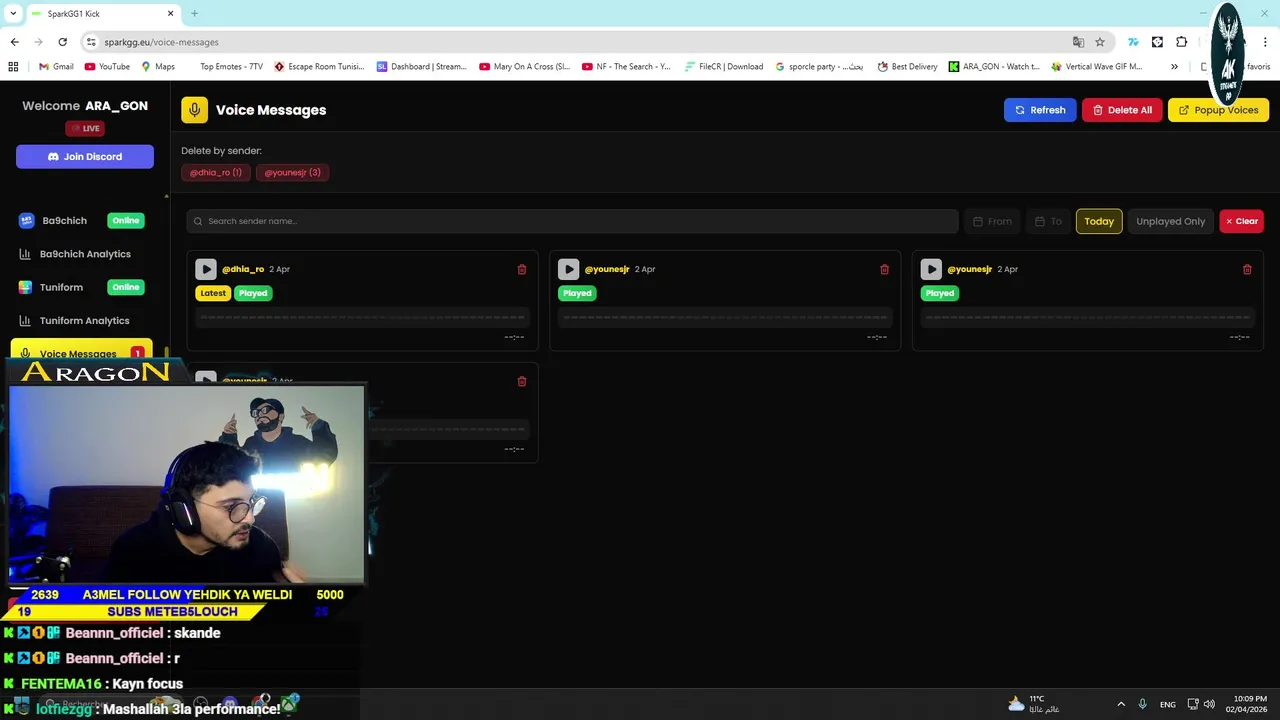Open a new browser tab
Image resolution: width=1280 pixels, height=720 pixels.
click(x=195, y=13)
